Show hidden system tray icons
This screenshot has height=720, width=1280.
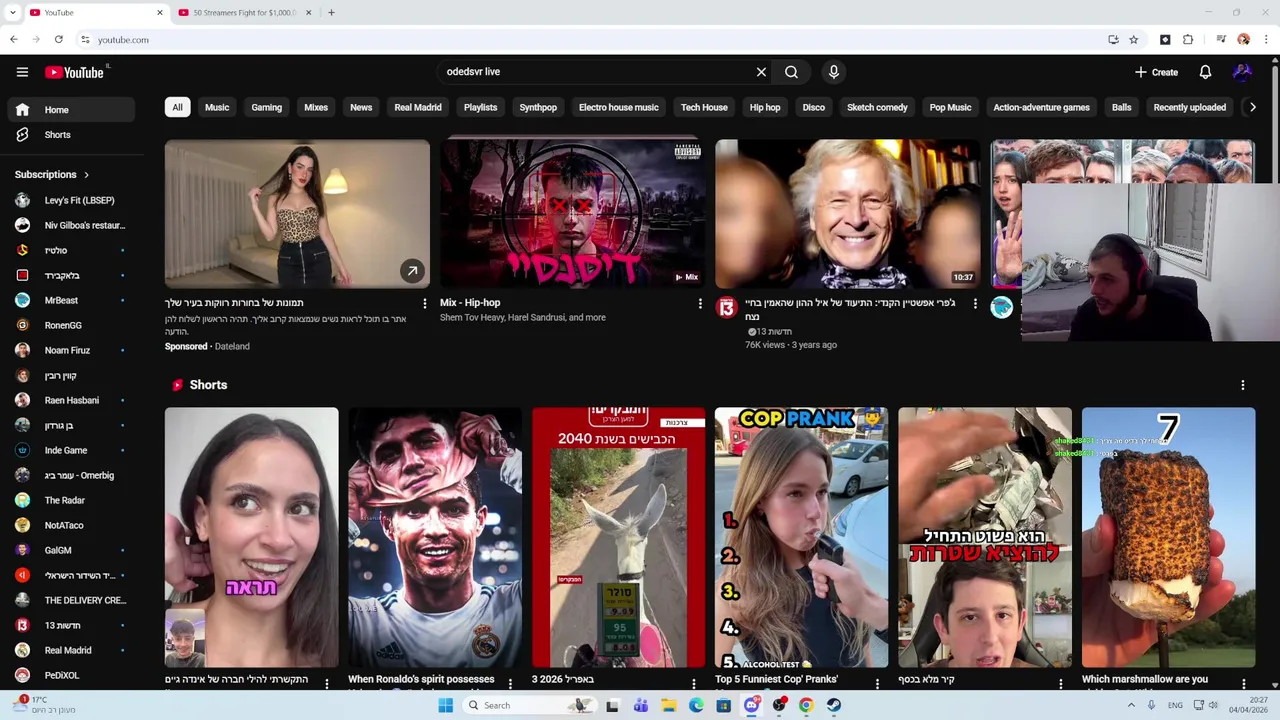(1132, 705)
